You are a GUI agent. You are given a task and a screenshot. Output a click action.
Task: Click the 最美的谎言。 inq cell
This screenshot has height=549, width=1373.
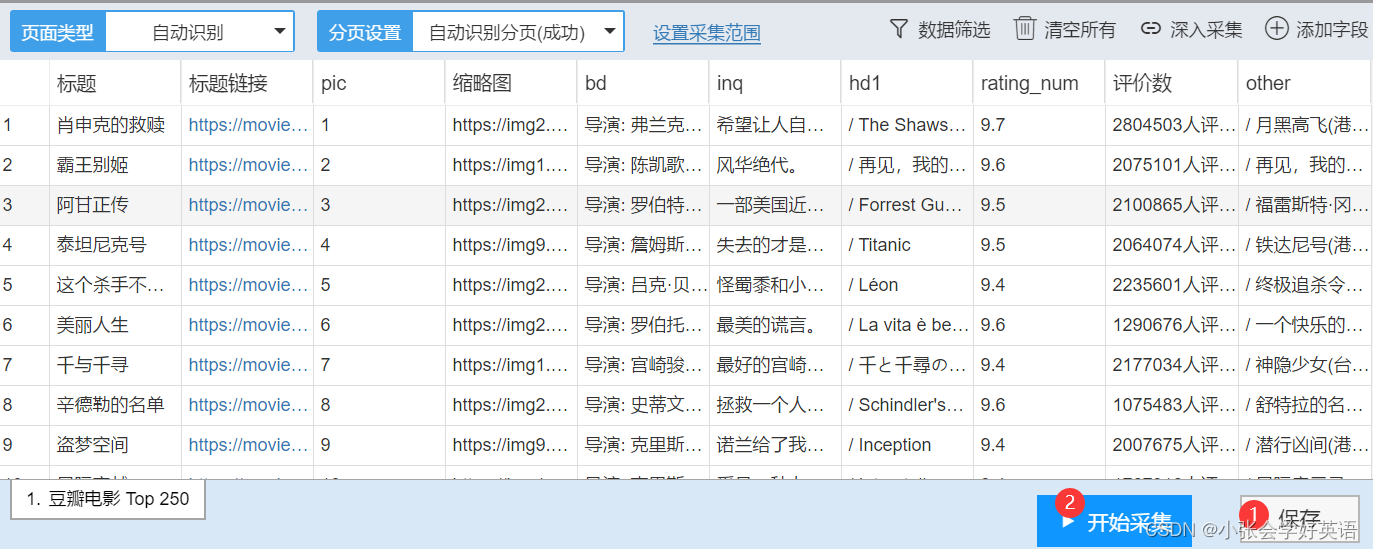tap(775, 325)
